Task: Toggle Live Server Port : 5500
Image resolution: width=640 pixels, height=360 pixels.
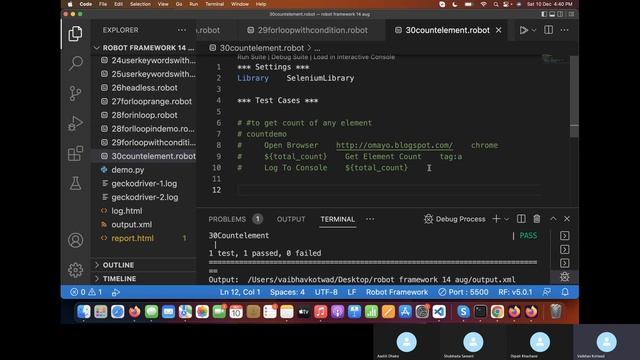Action: tap(463, 292)
